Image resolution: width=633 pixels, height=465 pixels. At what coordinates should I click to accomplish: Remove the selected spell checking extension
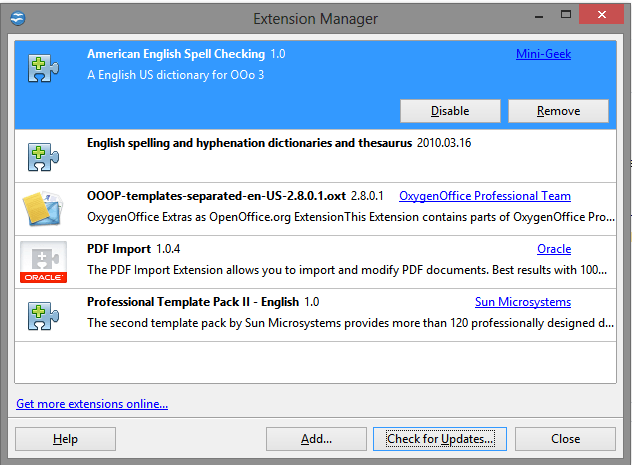tap(558, 111)
